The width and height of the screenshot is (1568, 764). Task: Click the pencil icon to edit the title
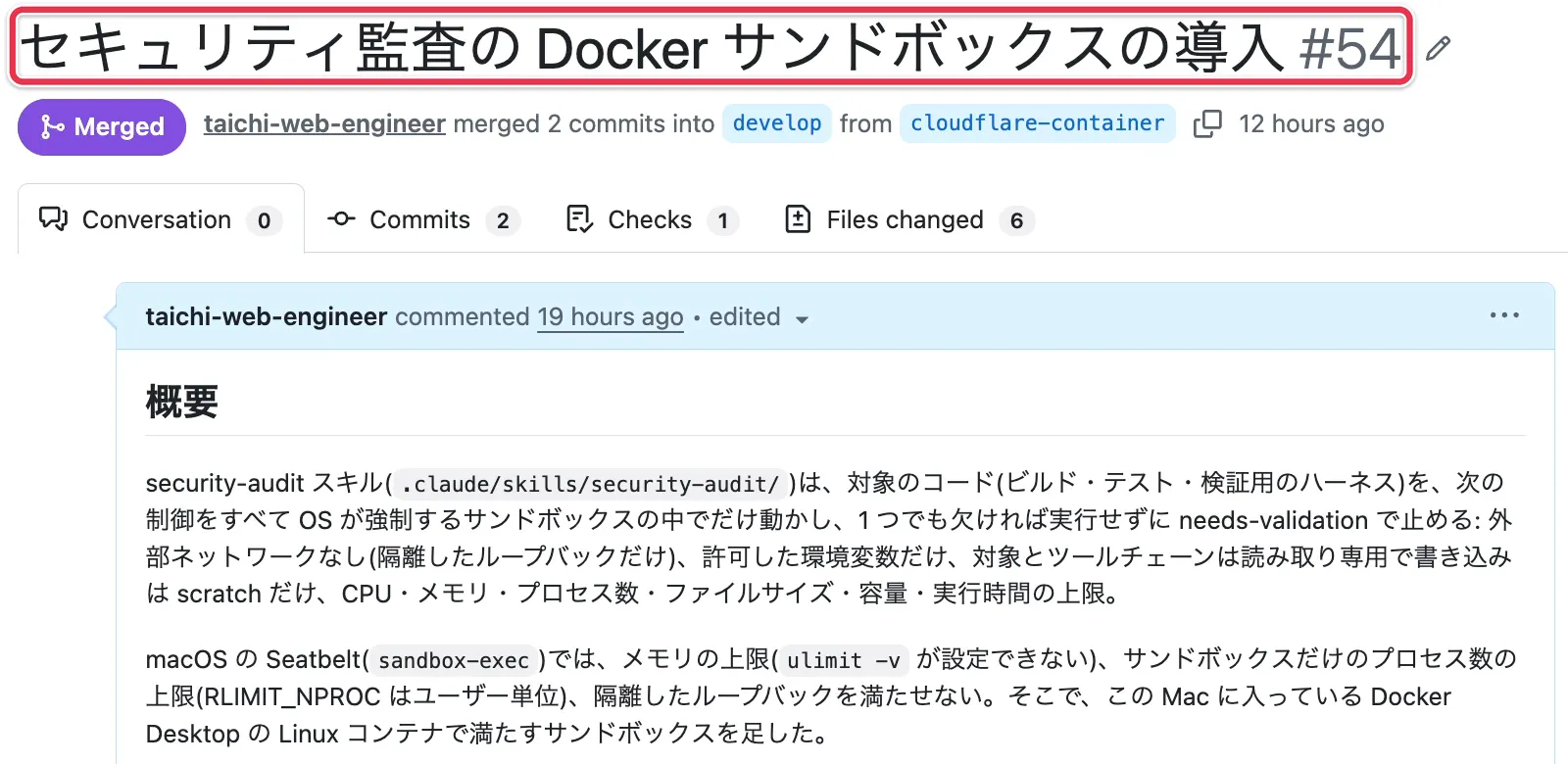[x=1438, y=49]
